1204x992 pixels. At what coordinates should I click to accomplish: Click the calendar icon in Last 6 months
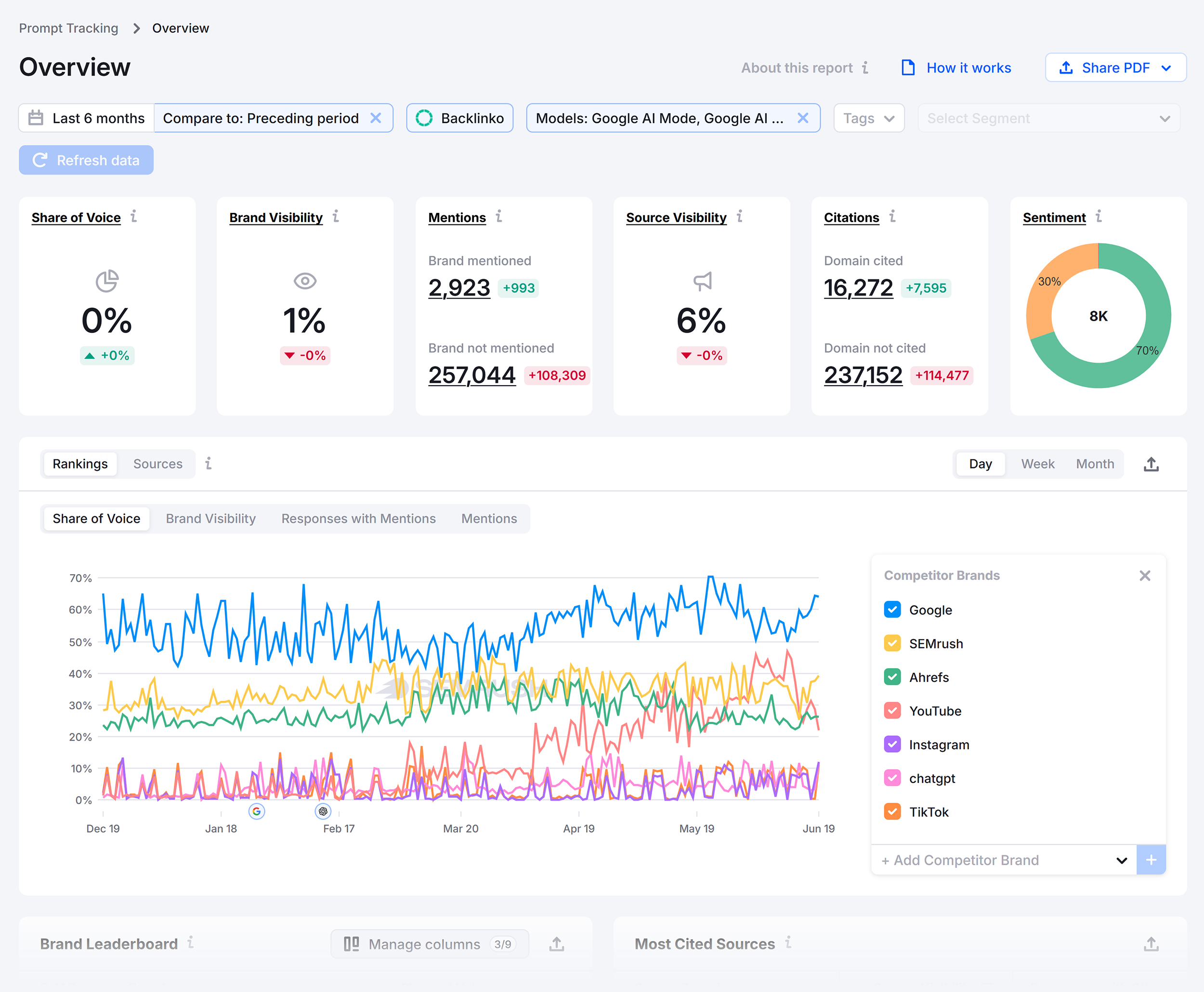pyautogui.click(x=36, y=117)
